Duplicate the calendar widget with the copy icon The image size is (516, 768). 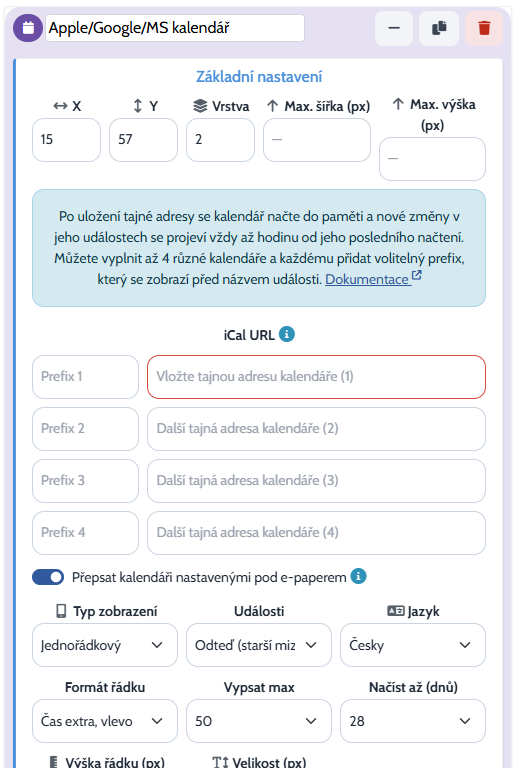tap(439, 28)
